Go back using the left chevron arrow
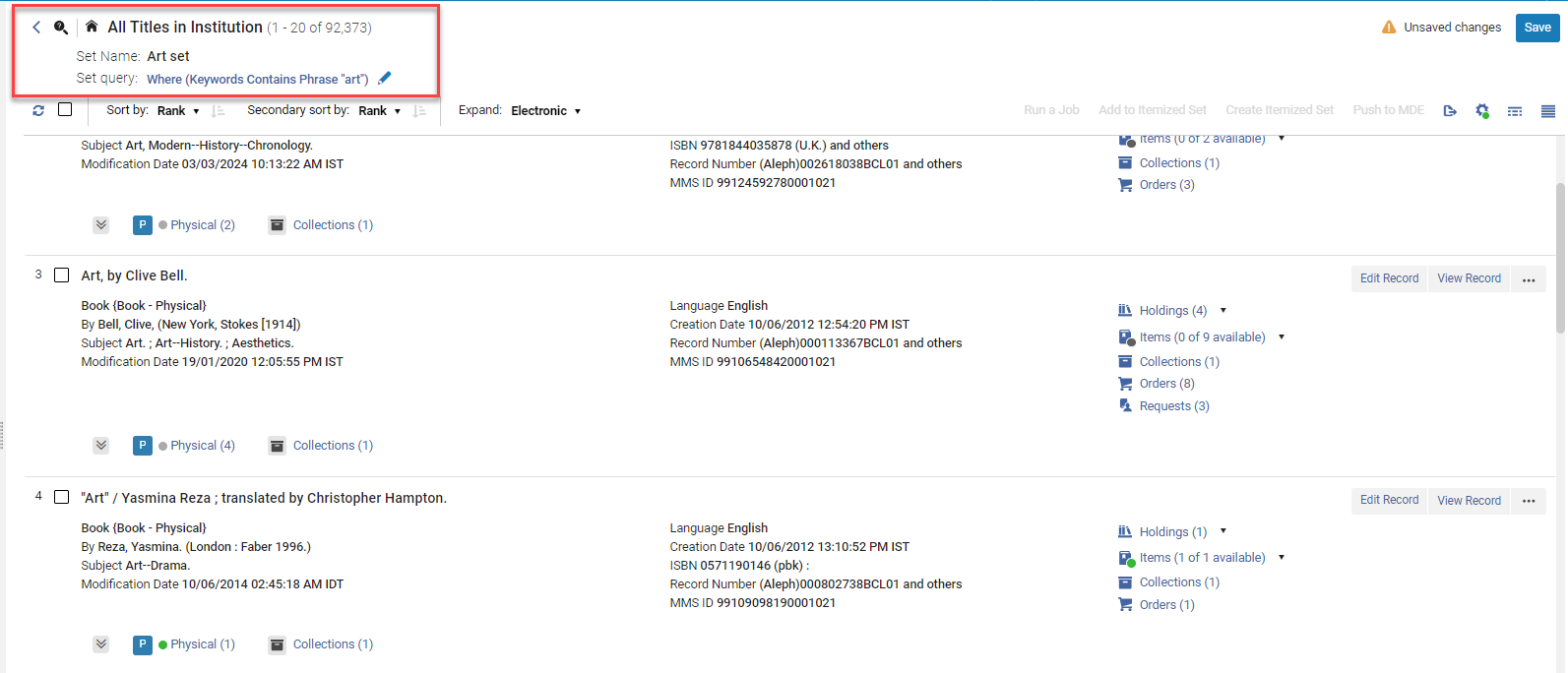The image size is (1568, 673). click(36, 28)
